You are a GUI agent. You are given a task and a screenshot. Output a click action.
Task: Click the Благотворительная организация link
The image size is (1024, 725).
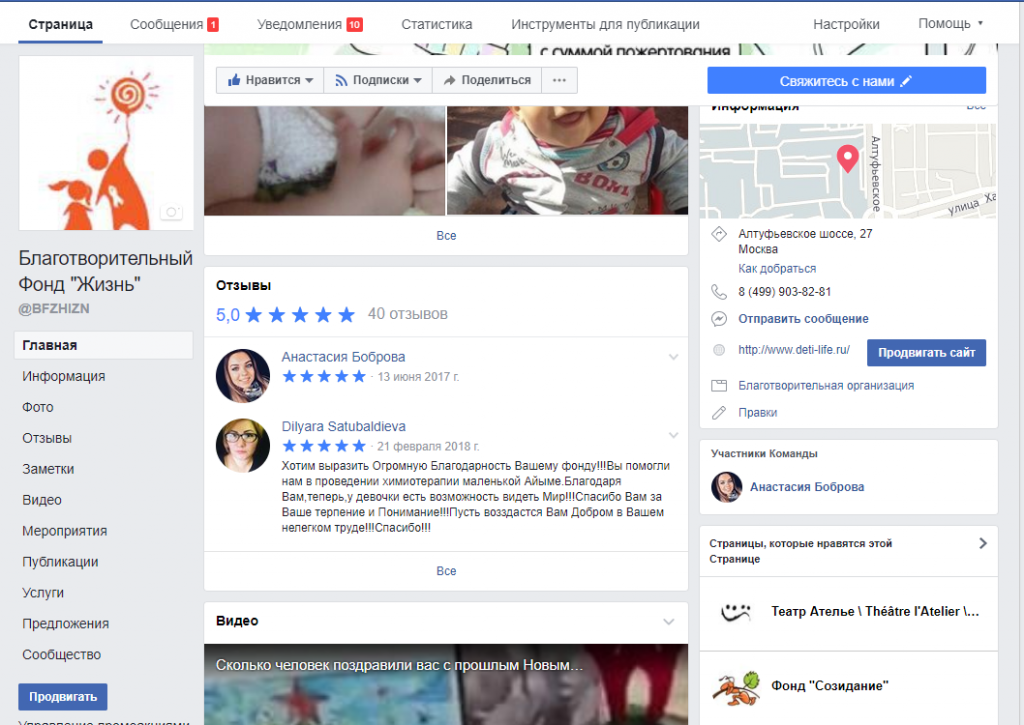tap(825, 385)
